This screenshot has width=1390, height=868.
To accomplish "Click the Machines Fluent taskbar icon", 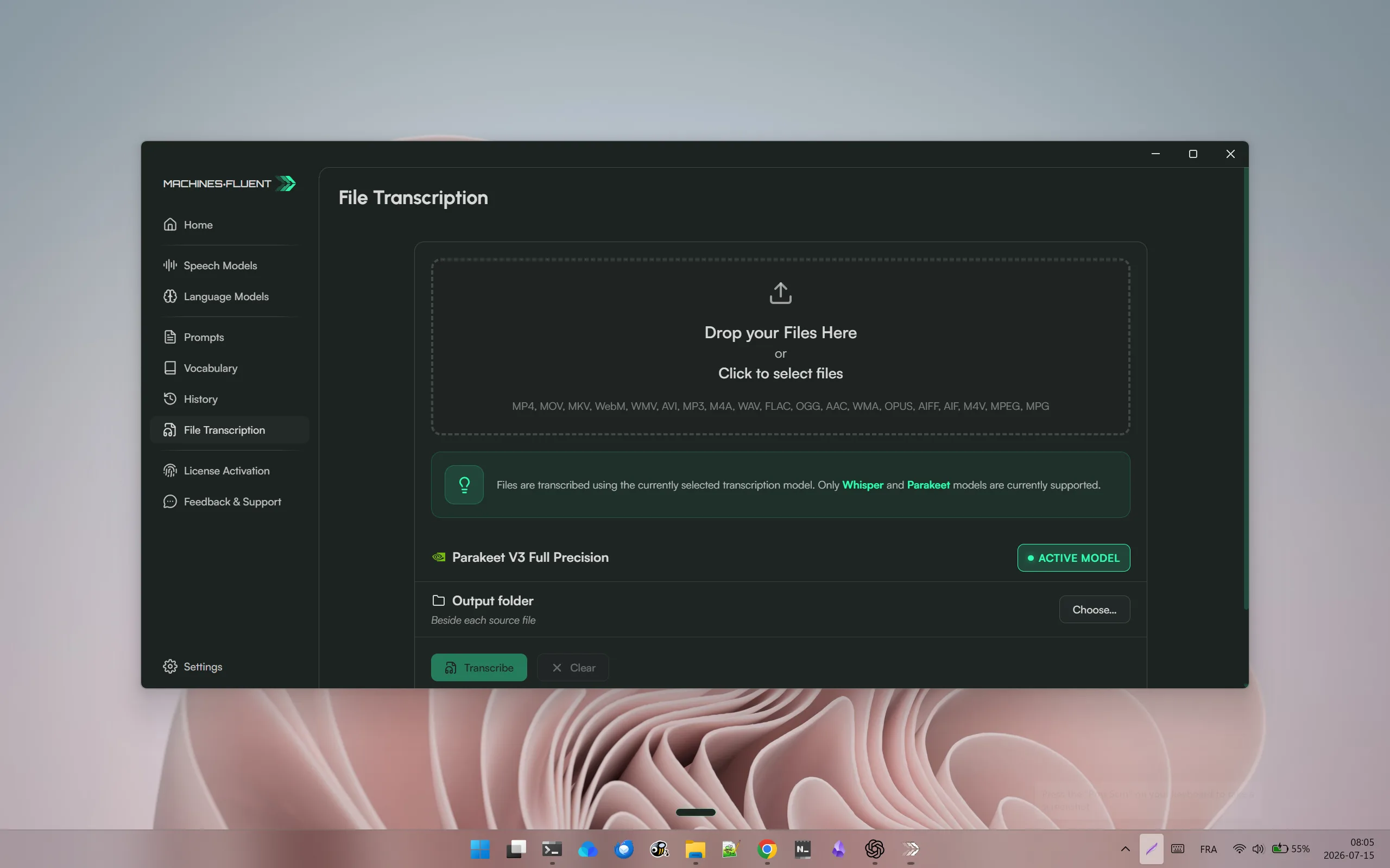I will [x=911, y=849].
